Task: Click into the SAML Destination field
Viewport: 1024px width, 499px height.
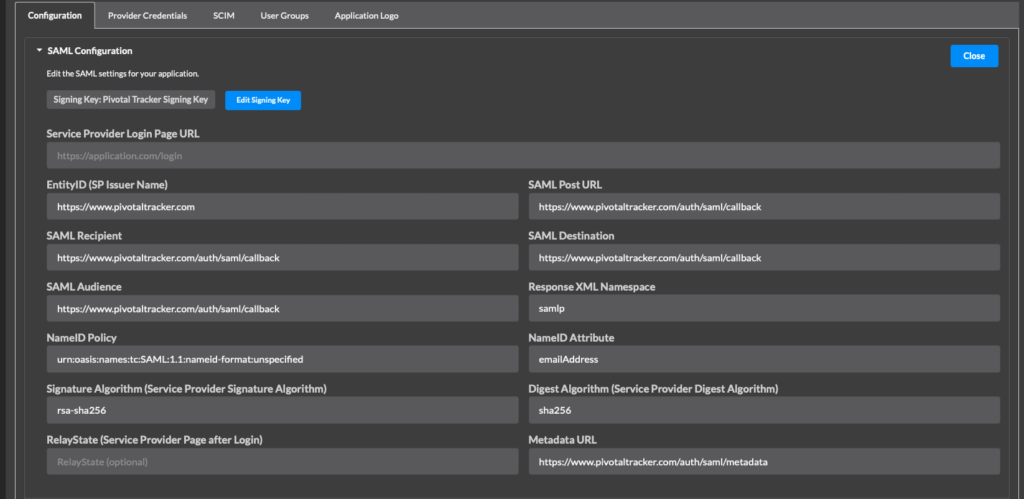Action: [x=764, y=257]
